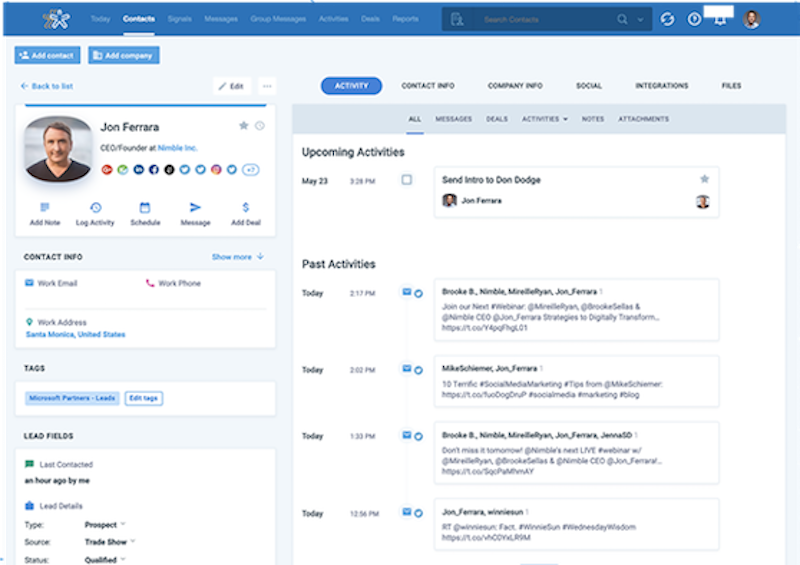Click mail icon on 1:33 PM activity
The width and height of the screenshot is (800, 565).
[407, 435]
